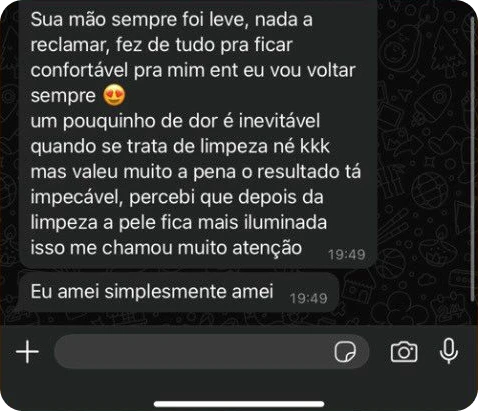Click the 19:49 timestamp of the long message
The width and height of the screenshot is (478, 411).
pos(347,255)
